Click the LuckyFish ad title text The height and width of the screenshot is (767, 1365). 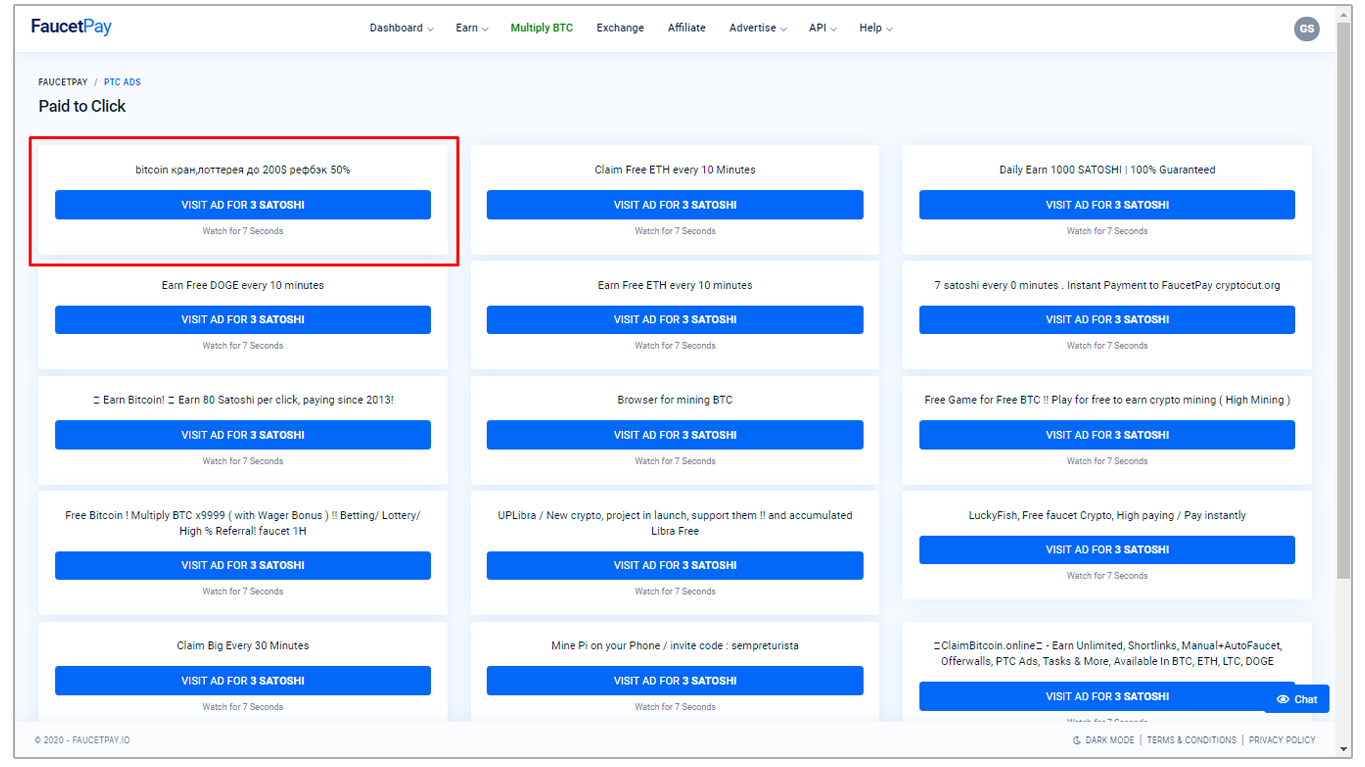pyautogui.click(x=1107, y=516)
